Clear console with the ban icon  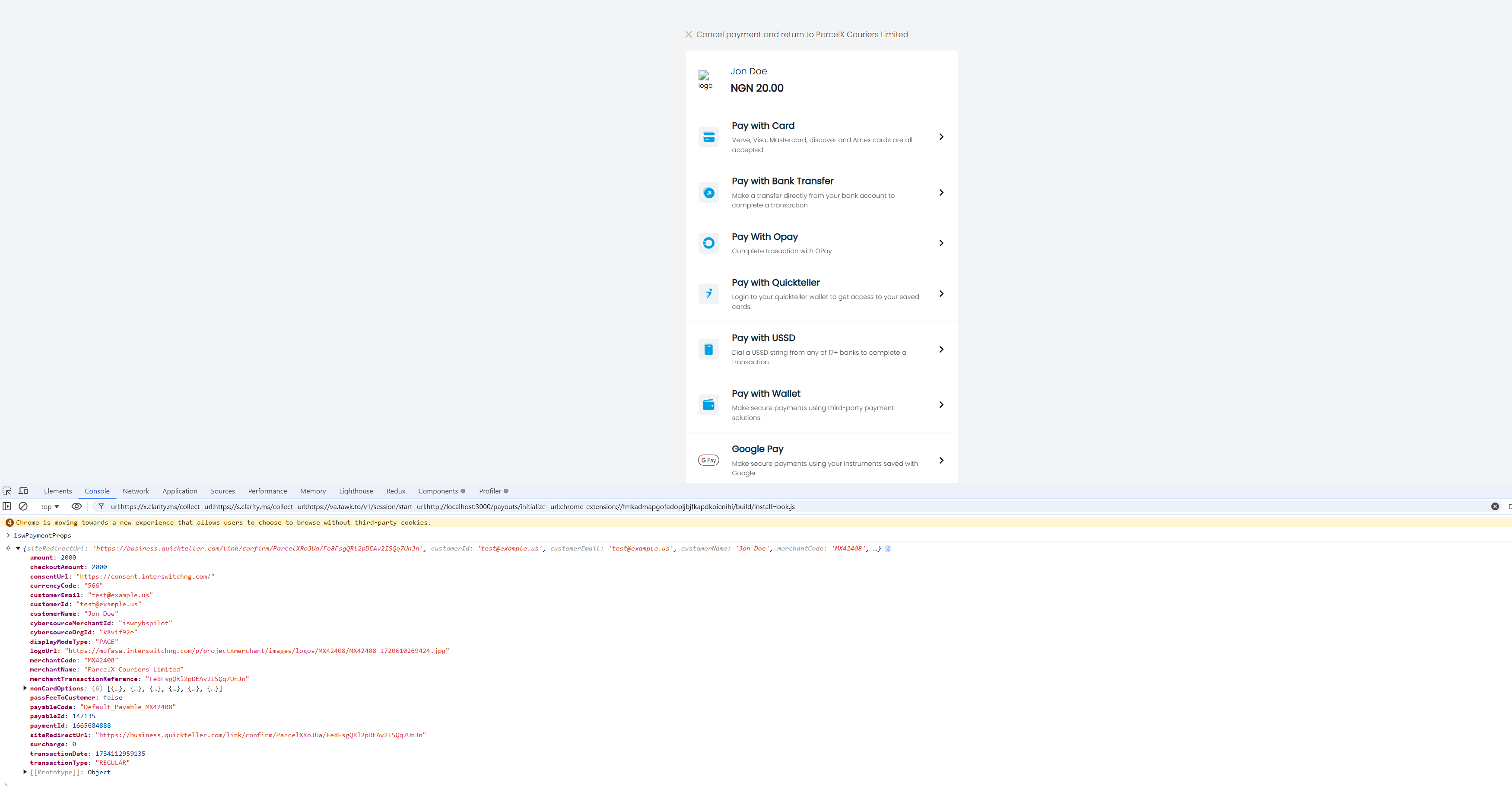pos(23,506)
